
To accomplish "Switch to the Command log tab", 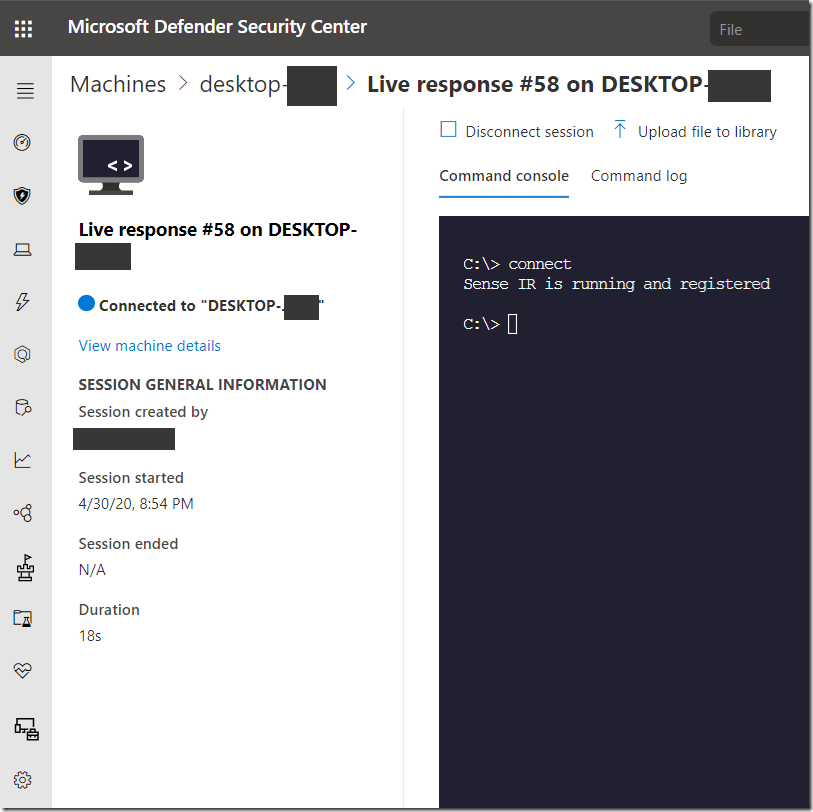I will pyautogui.click(x=638, y=176).
